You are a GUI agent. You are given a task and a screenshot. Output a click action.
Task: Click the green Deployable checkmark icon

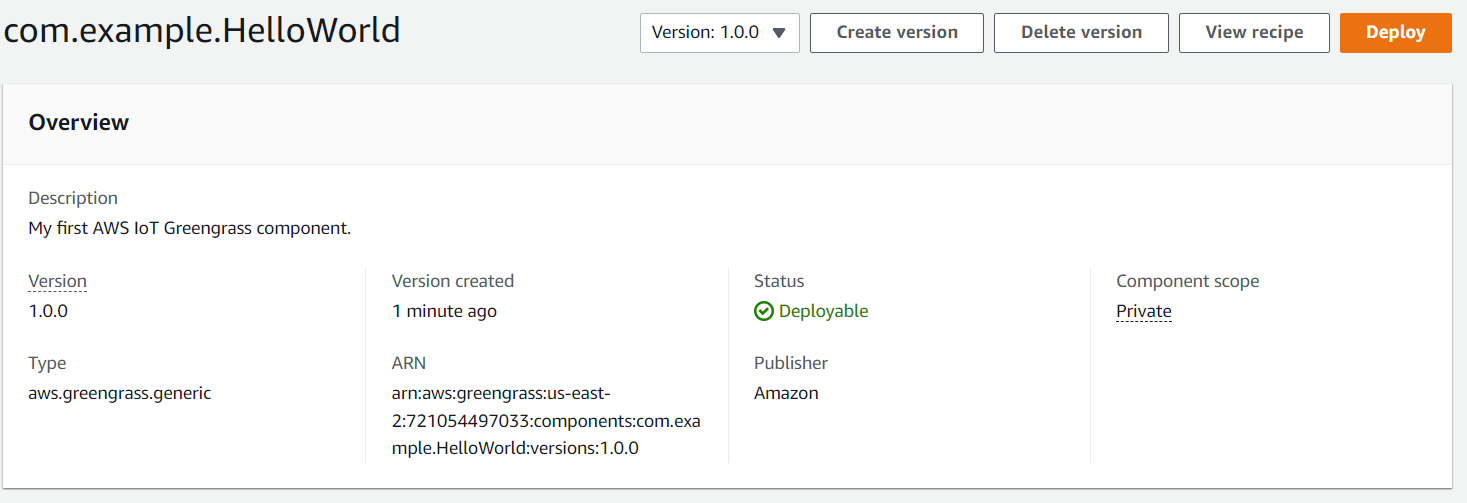(764, 311)
